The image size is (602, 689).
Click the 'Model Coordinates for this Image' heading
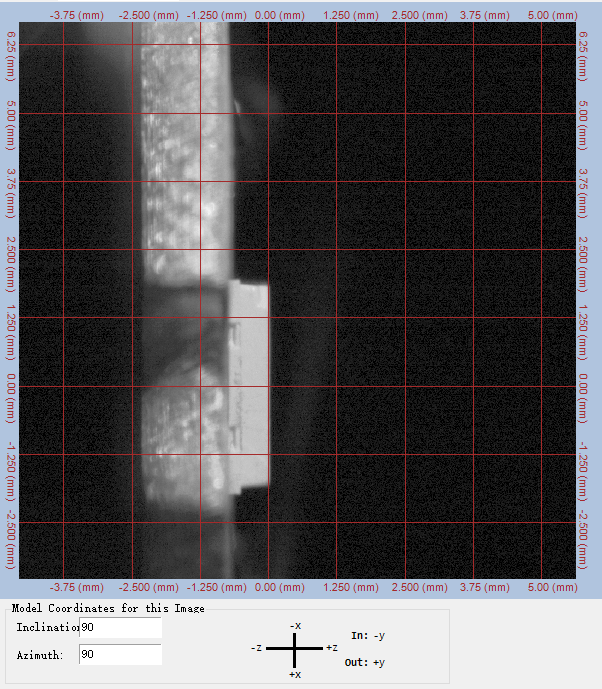pyautogui.click(x=108, y=608)
